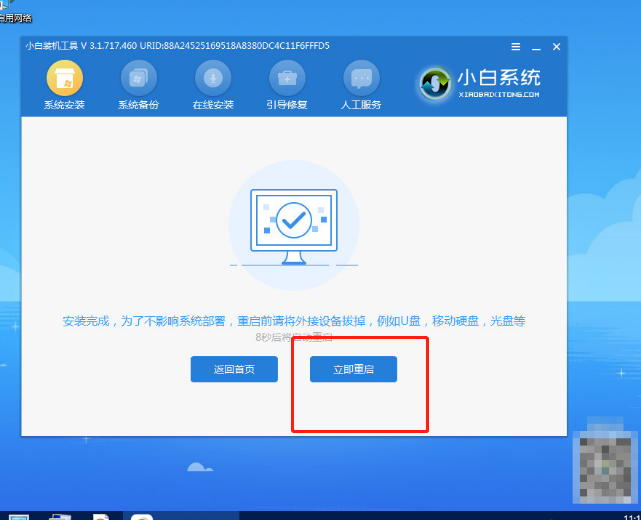
Task: Click the second taskbar pinned icon
Action: 60,516
